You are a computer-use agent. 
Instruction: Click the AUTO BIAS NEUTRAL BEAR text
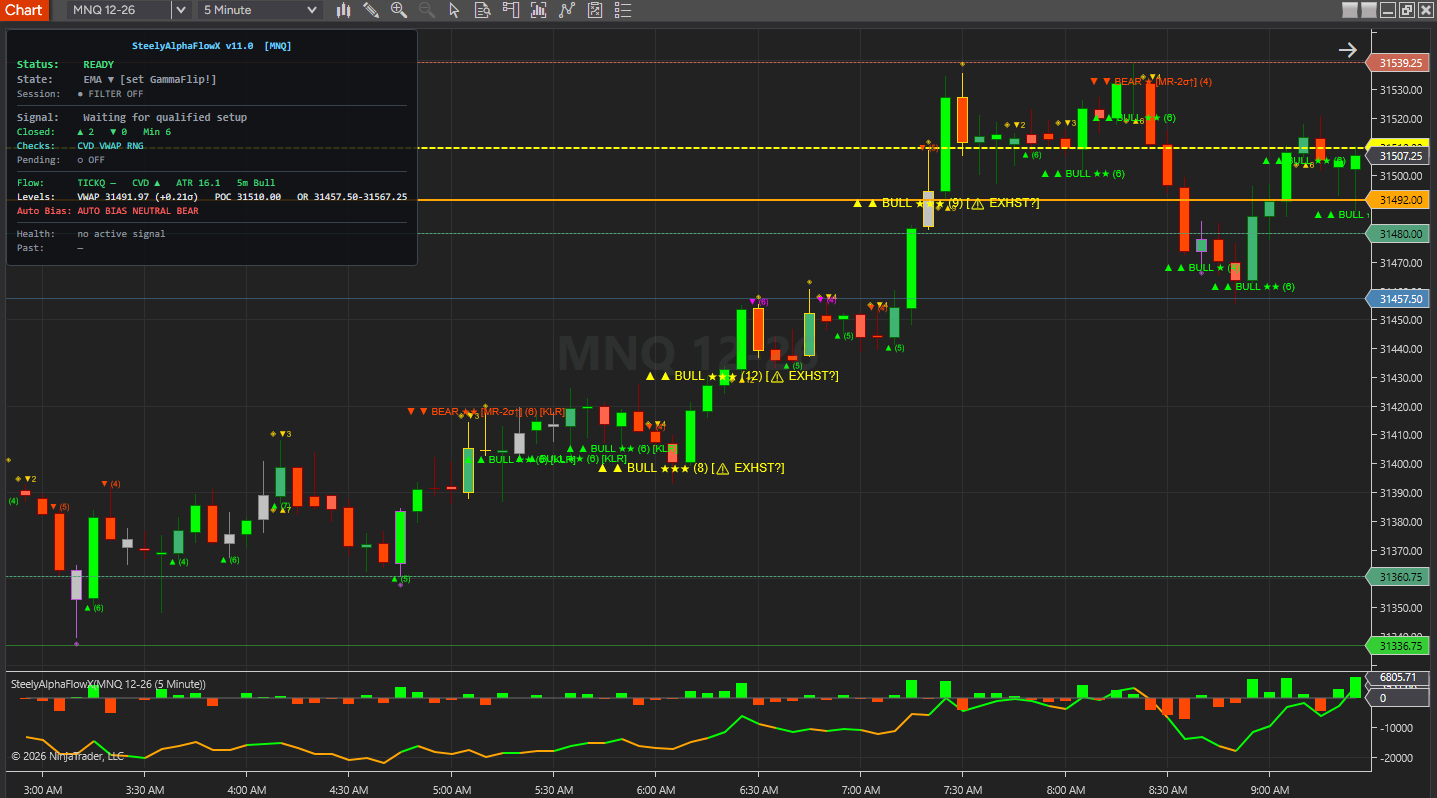tap(138, 211)
